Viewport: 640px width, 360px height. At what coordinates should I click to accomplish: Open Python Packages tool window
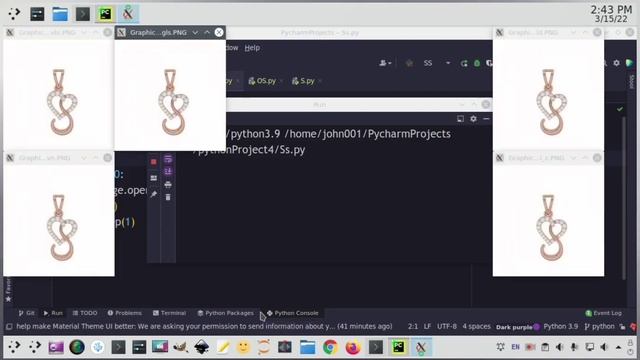click(x=225, y=313)
